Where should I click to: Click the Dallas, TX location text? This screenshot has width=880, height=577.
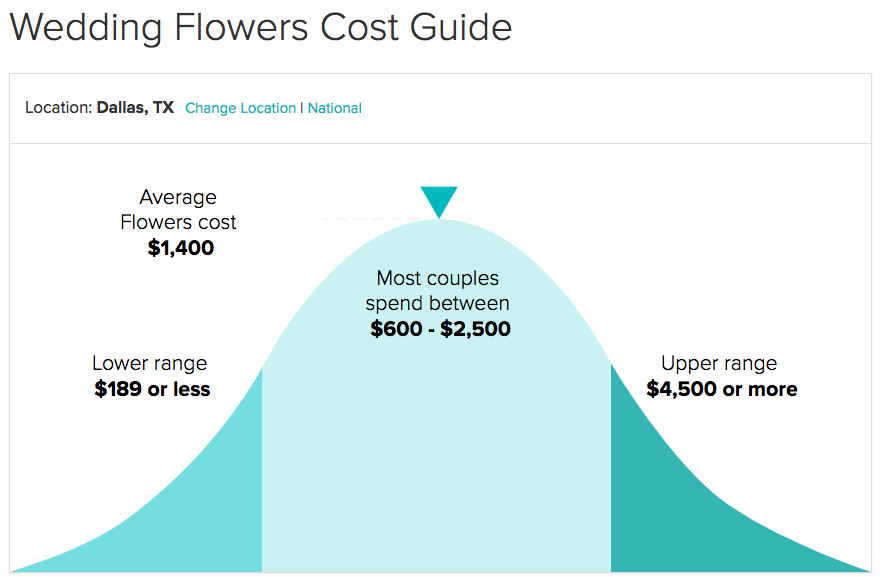(135, 108)
